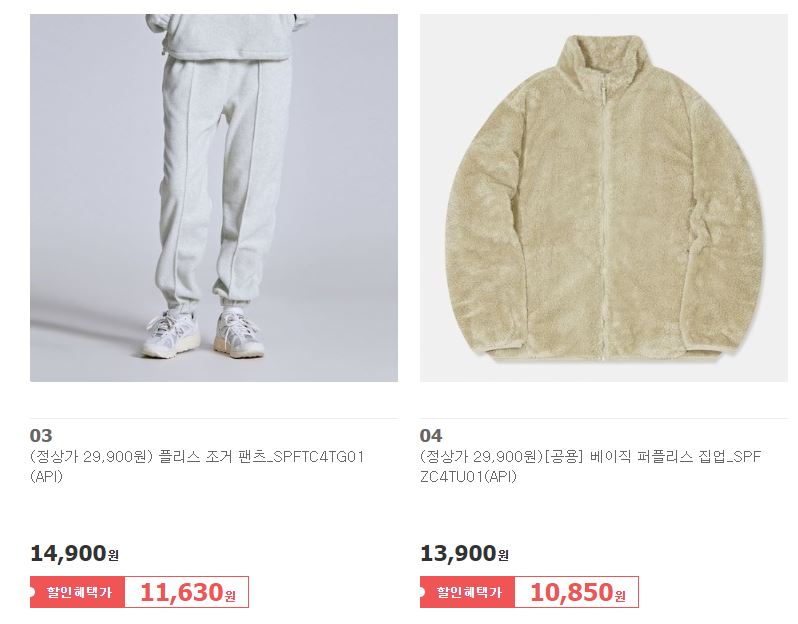Select the 할인혜택가 label under item 04
798x624 pixels.
tap(467, 592)
